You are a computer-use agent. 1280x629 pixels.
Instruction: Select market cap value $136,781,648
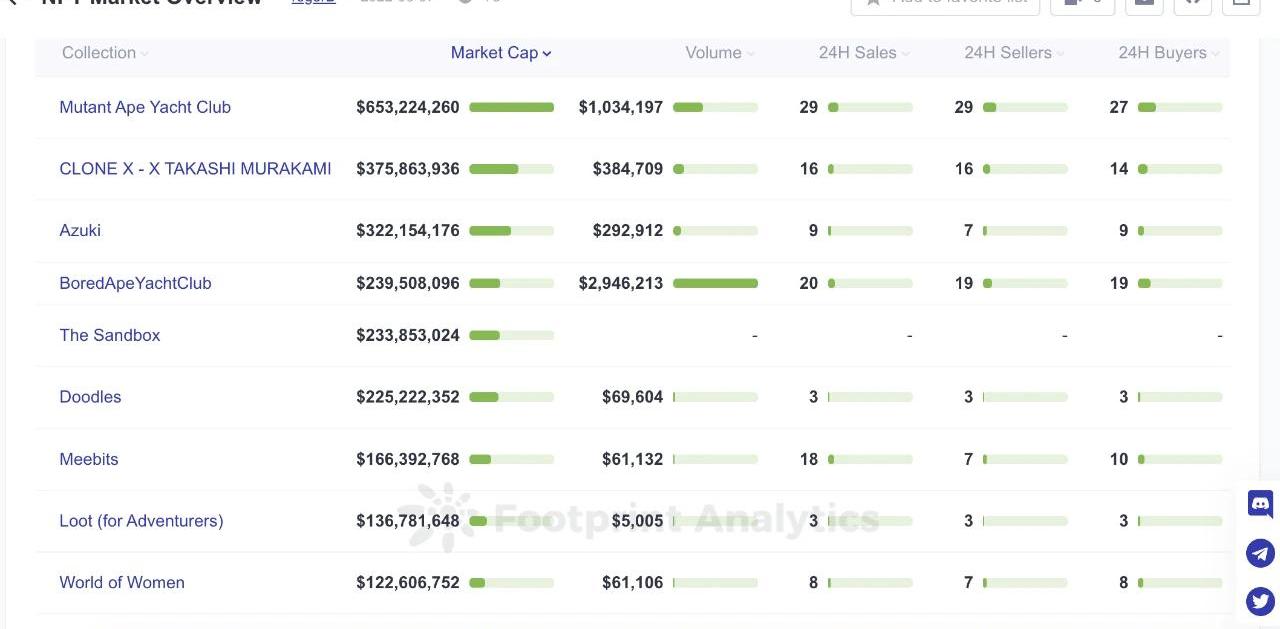click(408, 521)
